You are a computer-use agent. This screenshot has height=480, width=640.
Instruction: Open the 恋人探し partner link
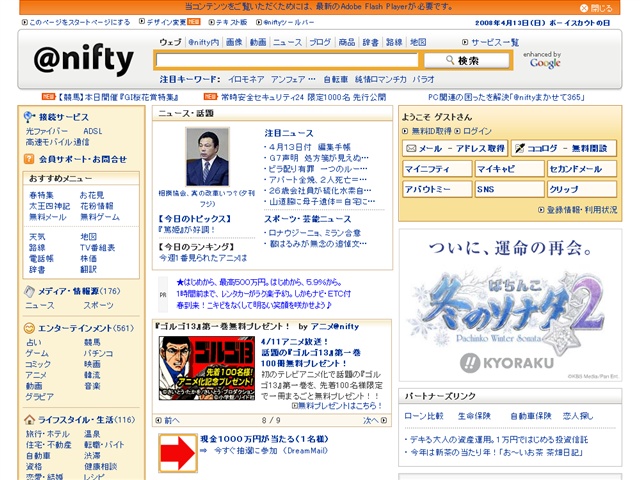[x=578, y=416]
